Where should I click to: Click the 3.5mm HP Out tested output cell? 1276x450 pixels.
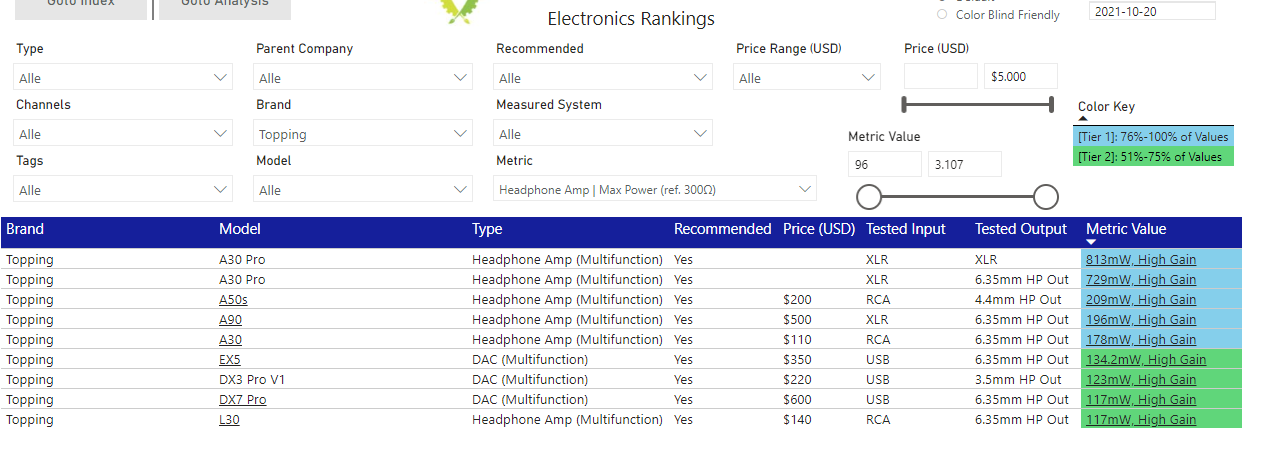1018,380
